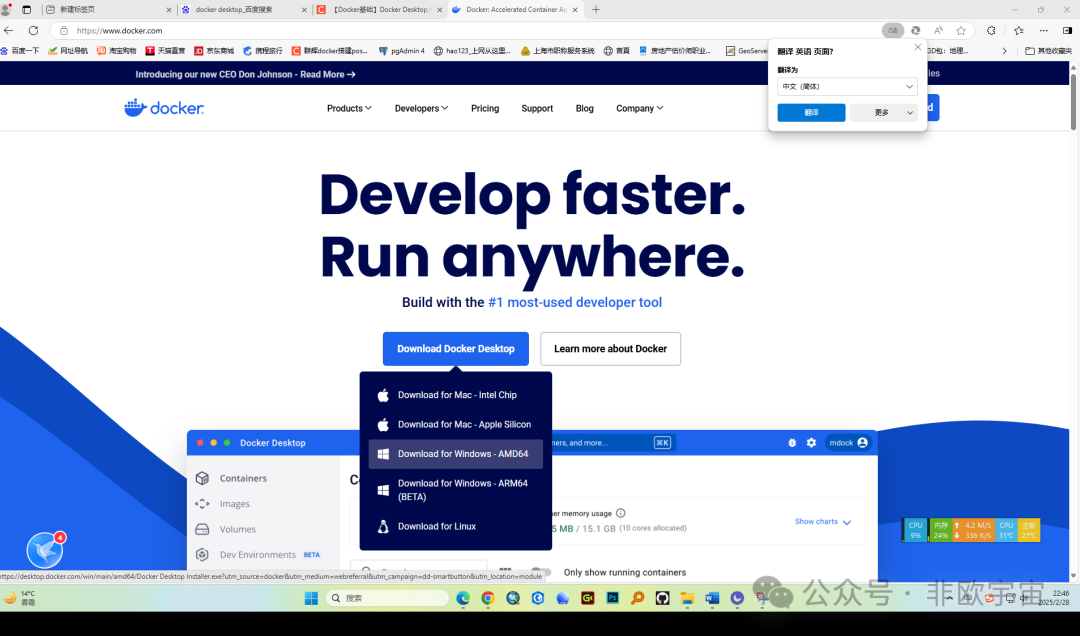Select Download for Mac - Apple Silicon

456,424
